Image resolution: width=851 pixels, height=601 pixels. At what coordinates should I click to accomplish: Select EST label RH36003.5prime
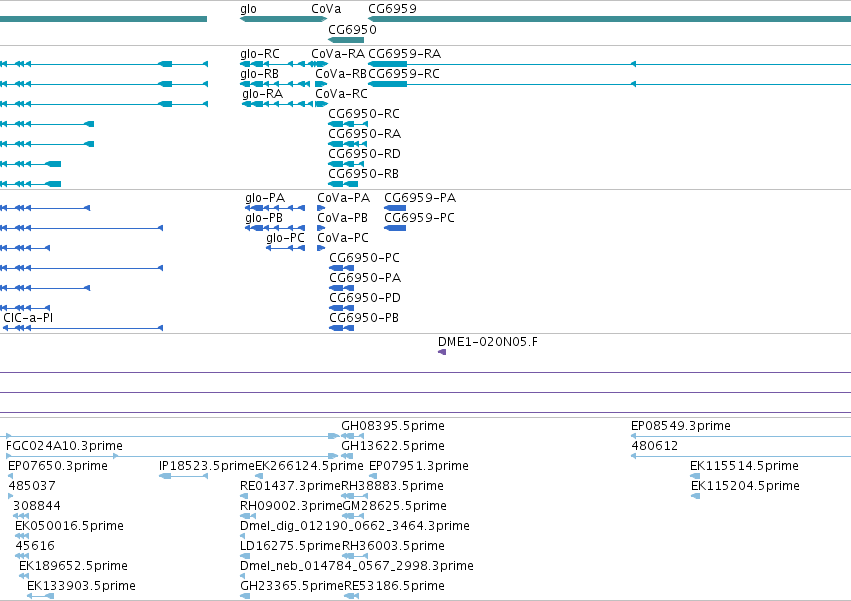tap(393, 546)
